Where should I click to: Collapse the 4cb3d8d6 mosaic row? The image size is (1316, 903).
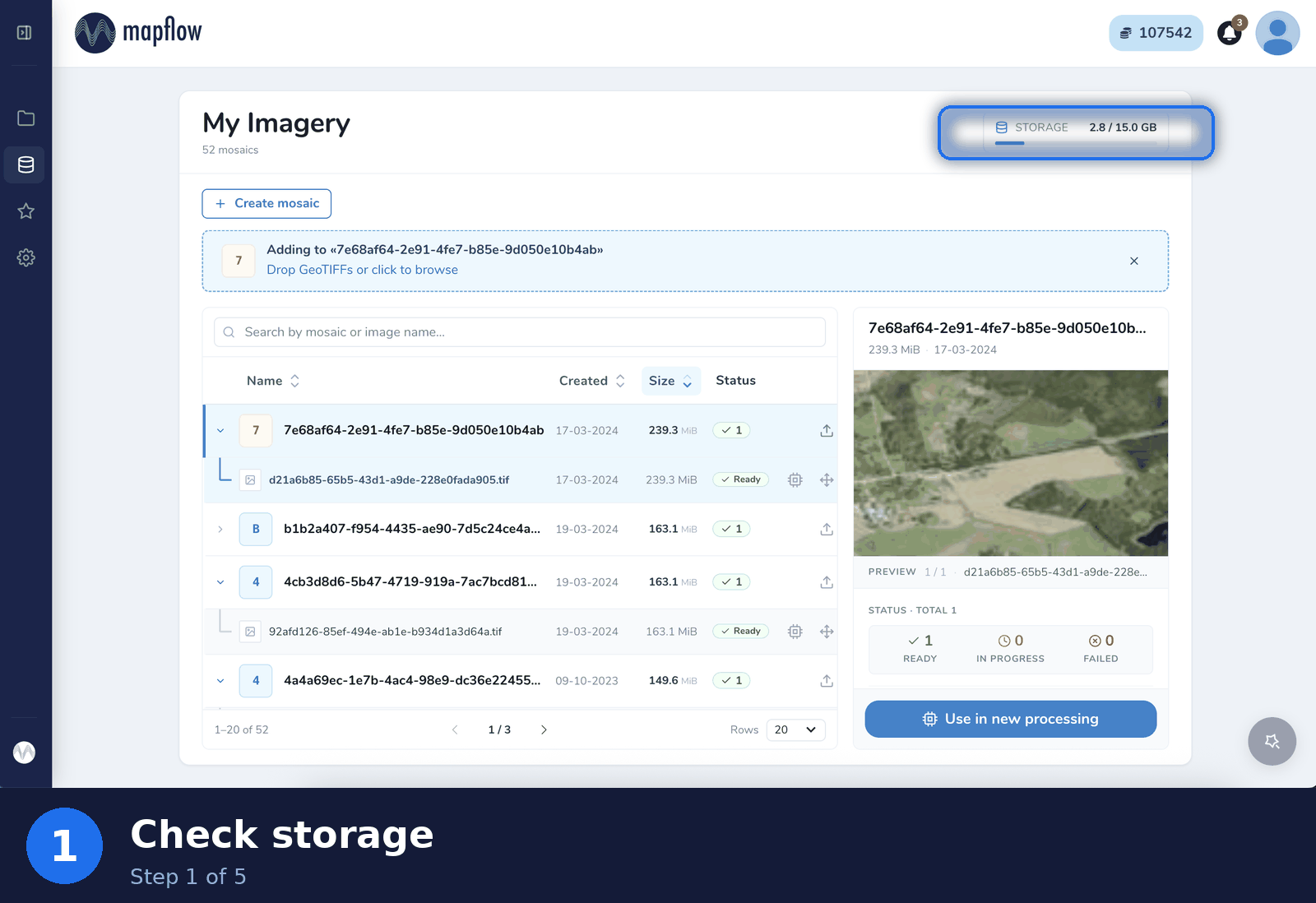[x=220, y=582]
